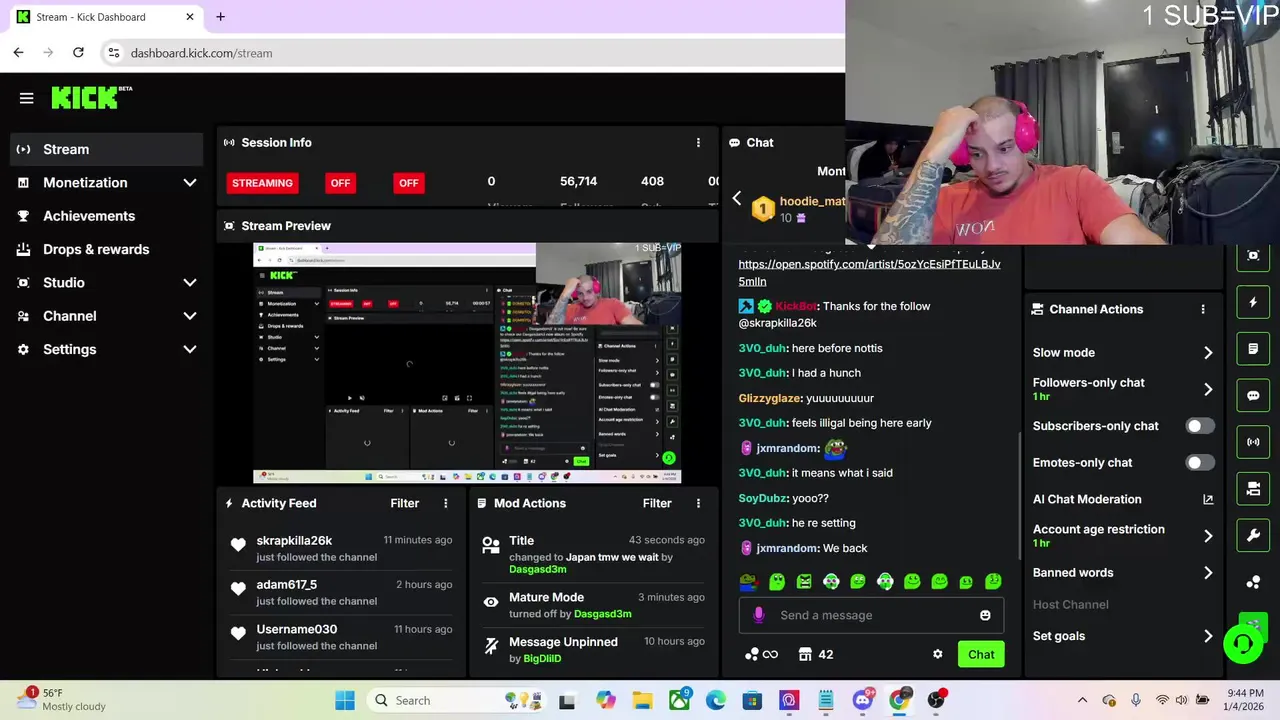Open AI Chat Moderation external link icon

[x=1208, y=499]
